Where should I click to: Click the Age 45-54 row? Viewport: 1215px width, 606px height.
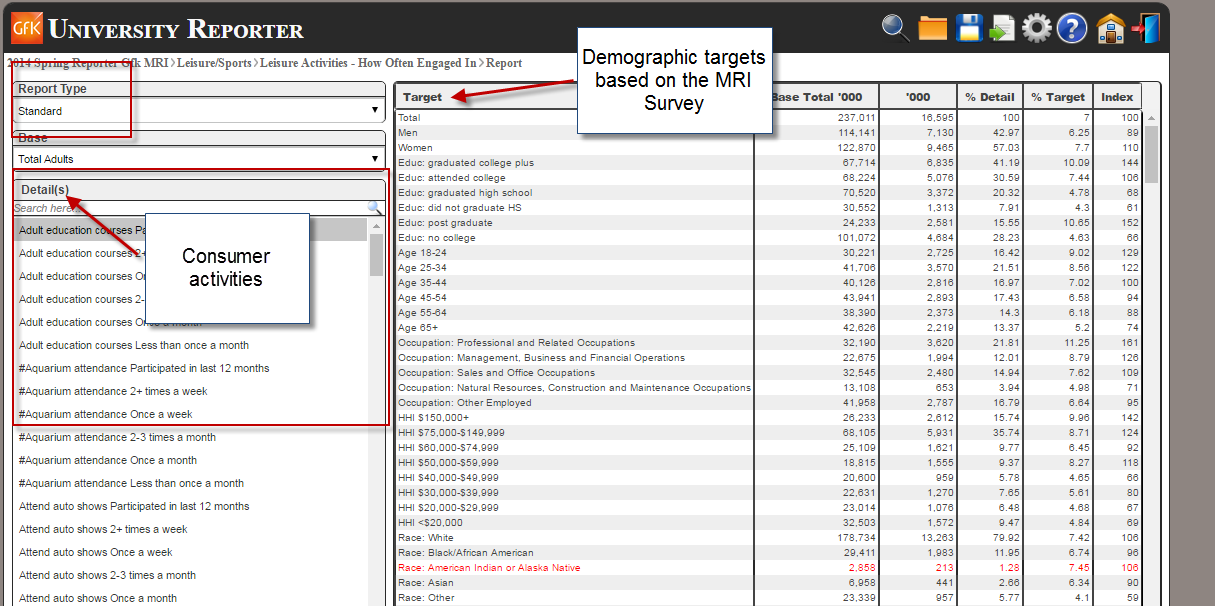768,297
